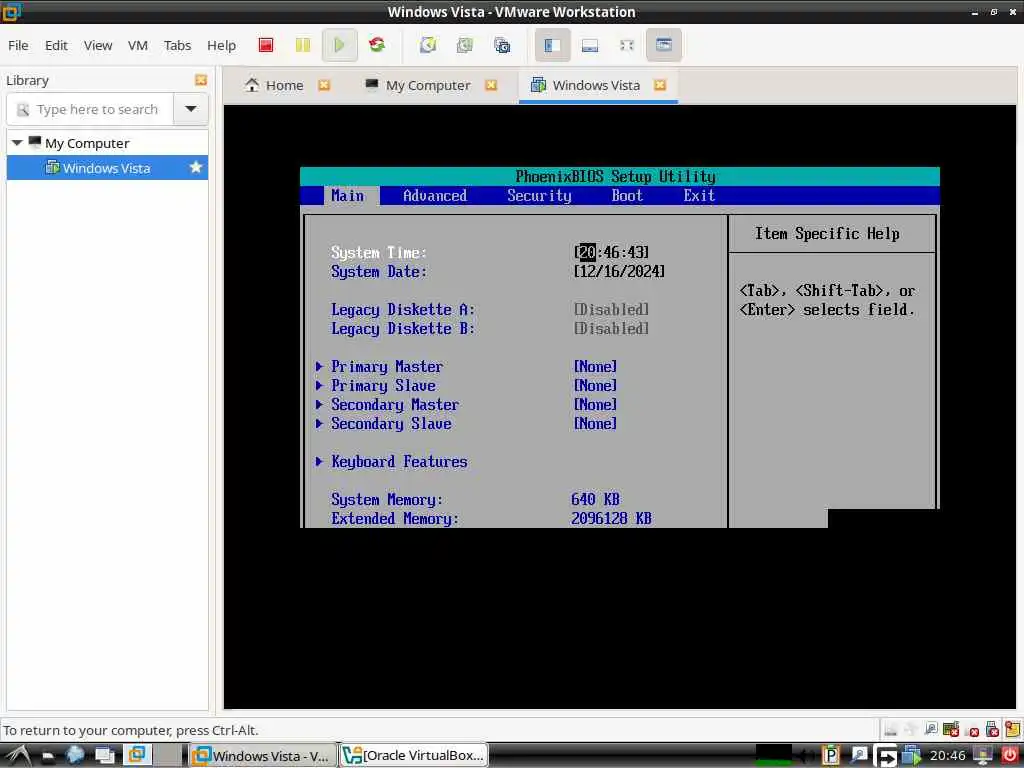Close the Home tab via its X
The image size is (1024, 768).
tap(324, 85)
